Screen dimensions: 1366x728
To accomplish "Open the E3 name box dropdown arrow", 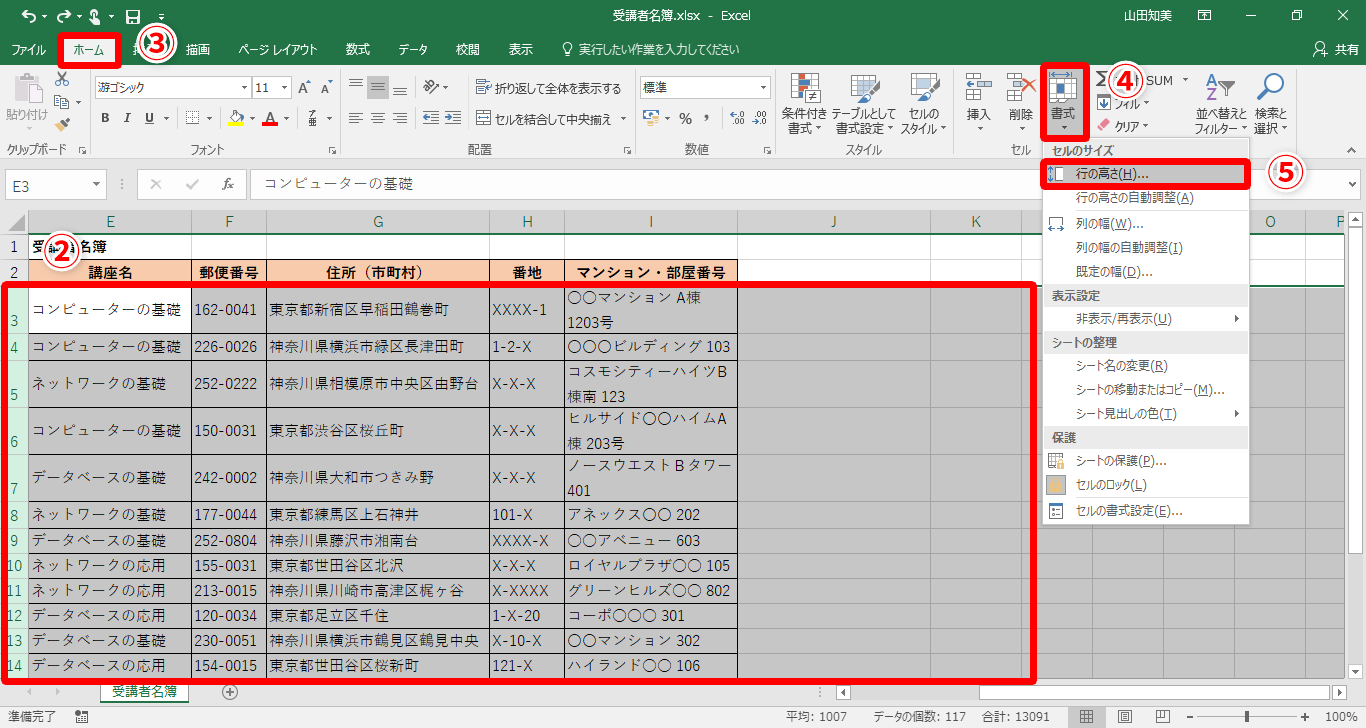I will click(96, 185).
